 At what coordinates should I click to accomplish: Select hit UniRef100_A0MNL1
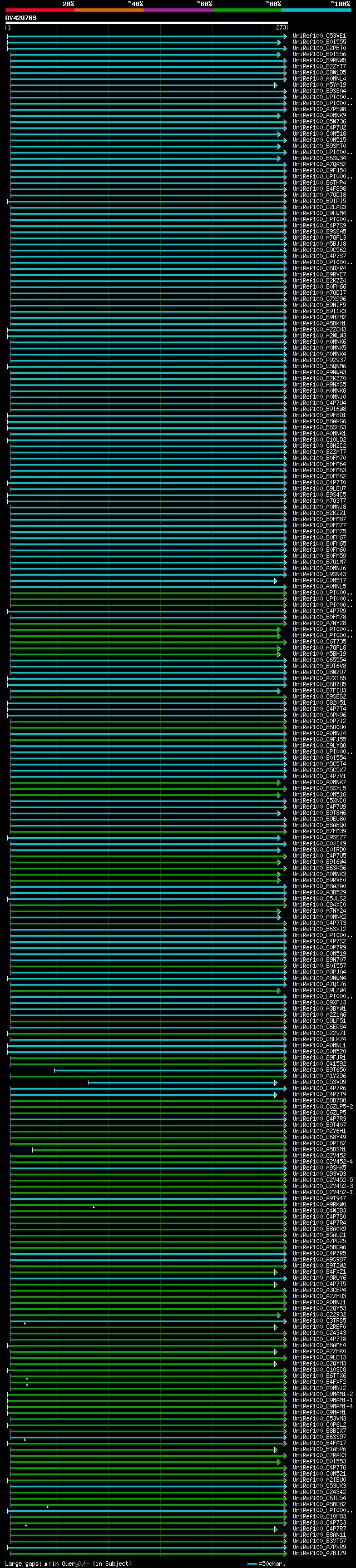click(319, 1045)
